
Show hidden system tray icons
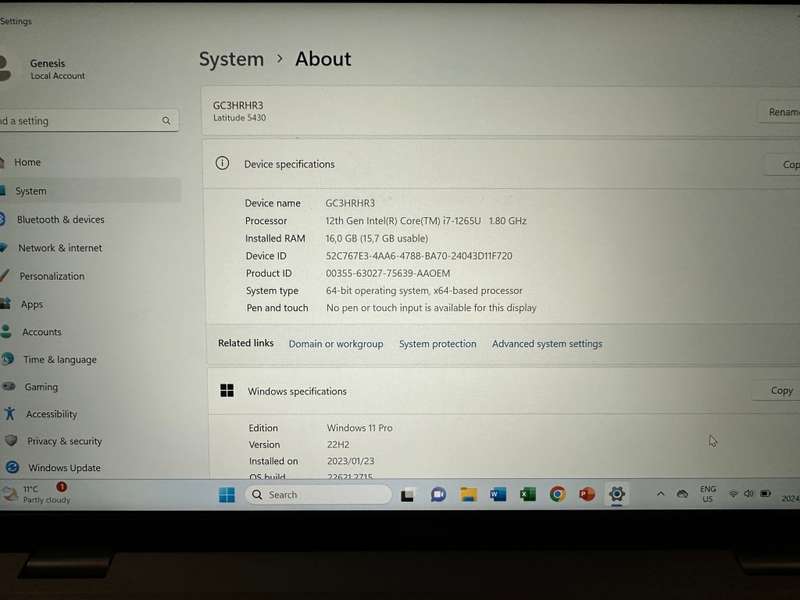pyautogui.click(x=660, y=494)
